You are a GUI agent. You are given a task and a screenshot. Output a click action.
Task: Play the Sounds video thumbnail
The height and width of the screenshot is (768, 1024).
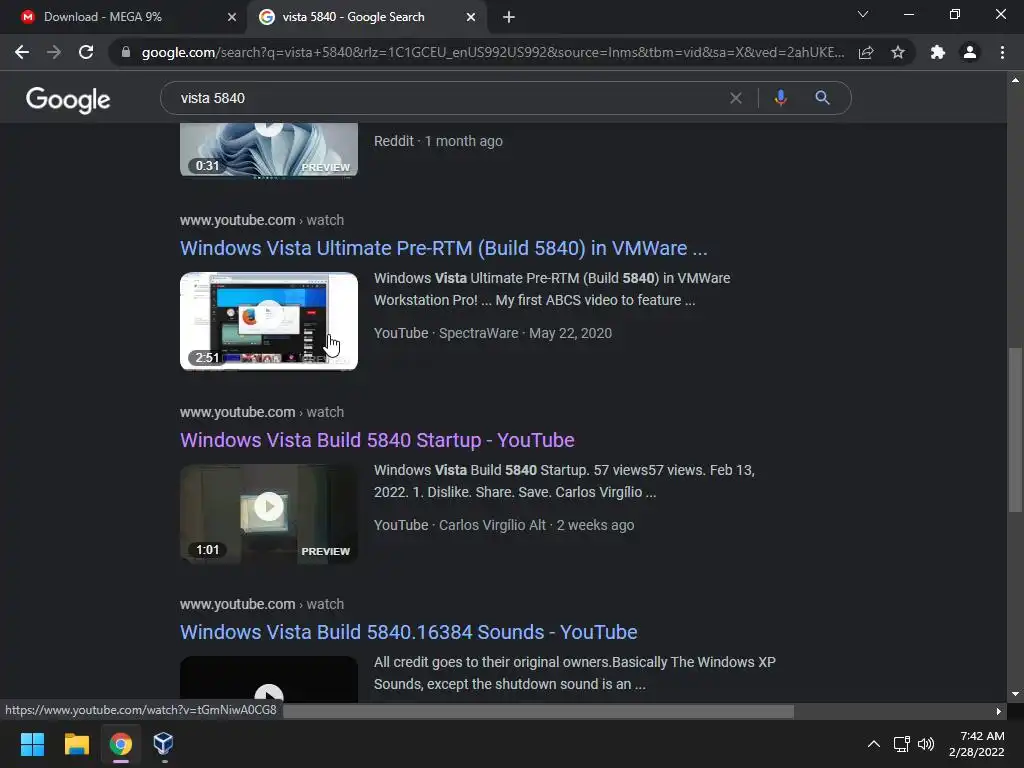[x=268, y=679]
